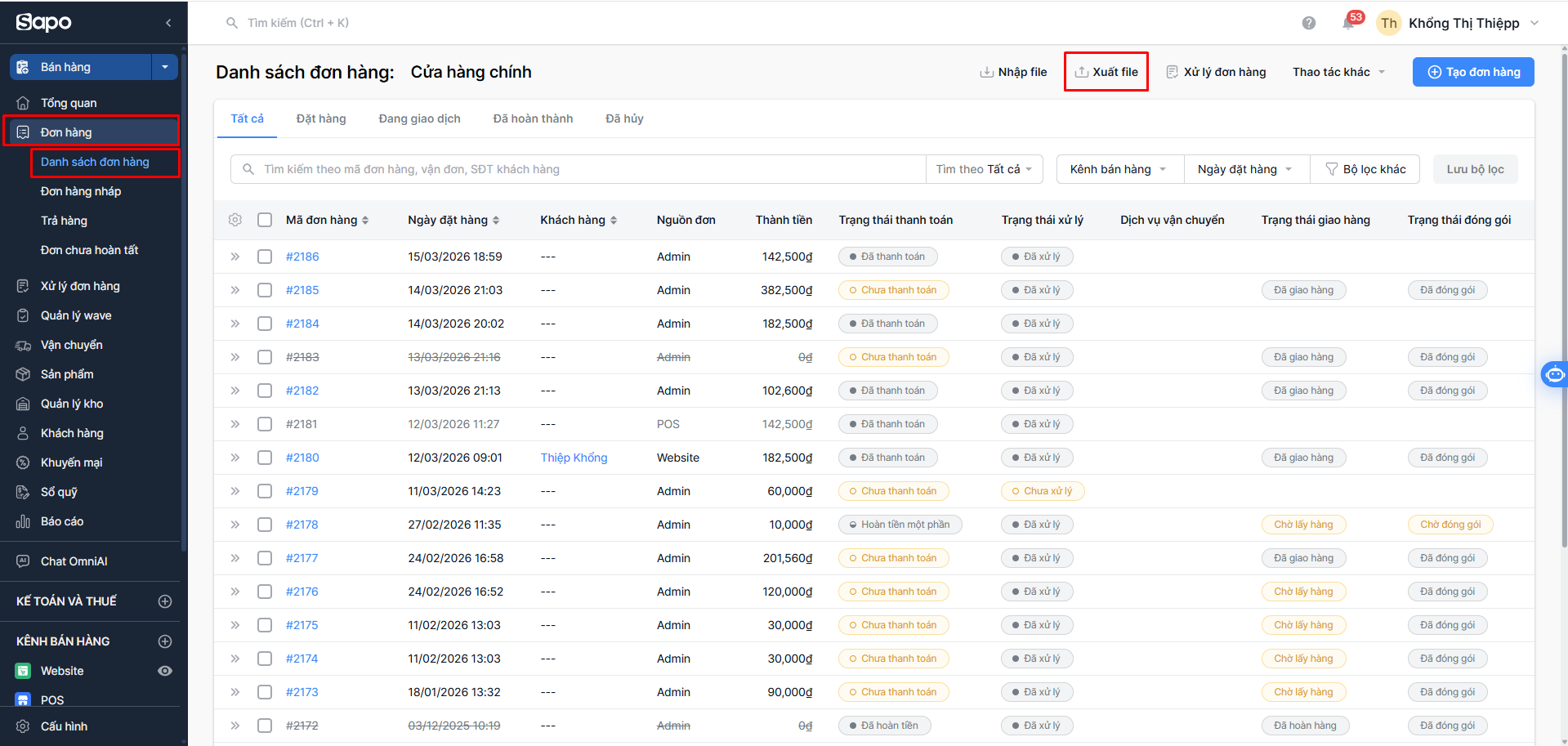Open the Thiệp Khổng customer link
The width and height of the screenshot is (1568, 746).
point(574,458)
